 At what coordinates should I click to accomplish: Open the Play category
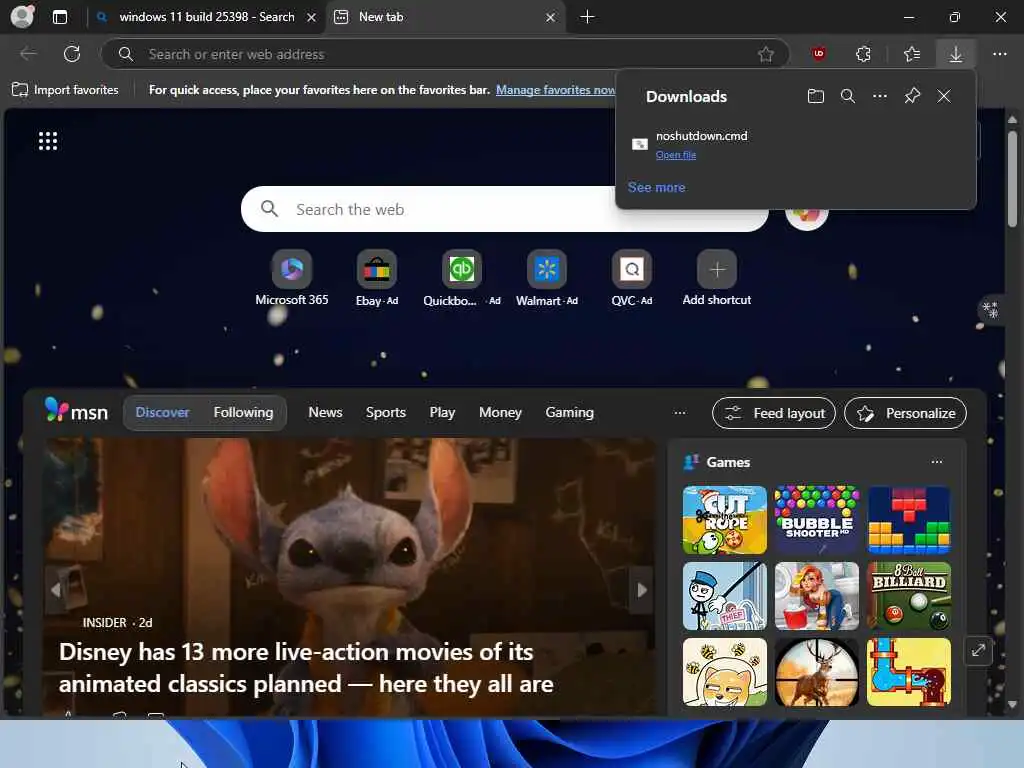pyautogui.click(x=442, y=412)
